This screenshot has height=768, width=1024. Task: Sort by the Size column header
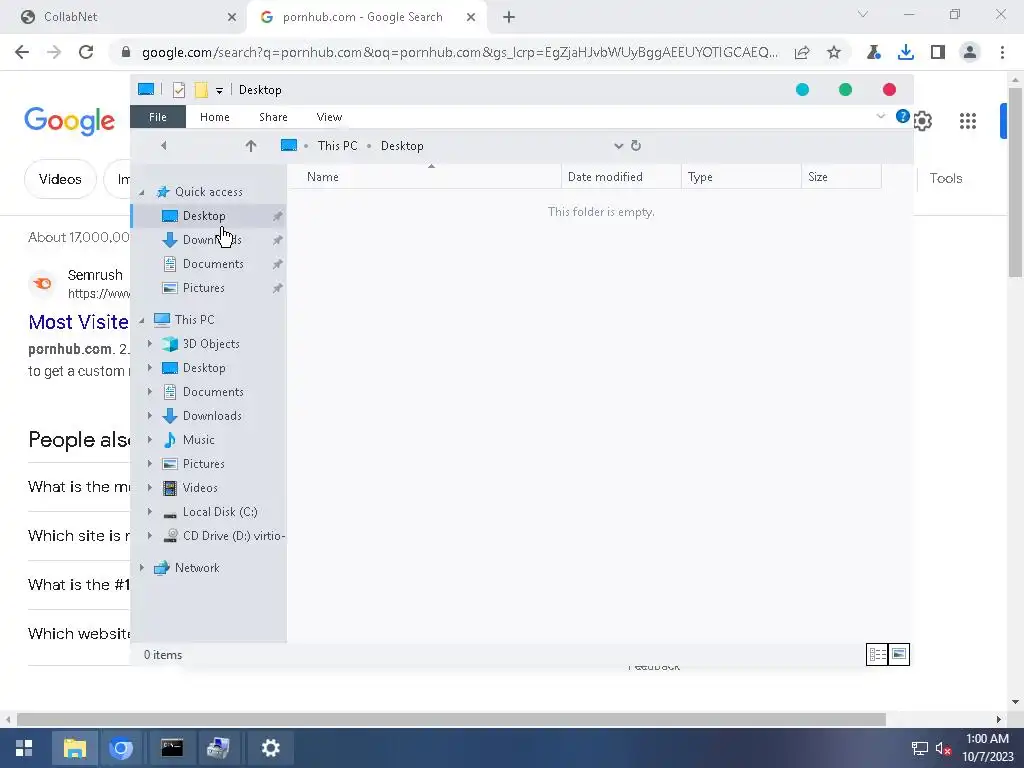pyautogui.click(x=841, y=177)
